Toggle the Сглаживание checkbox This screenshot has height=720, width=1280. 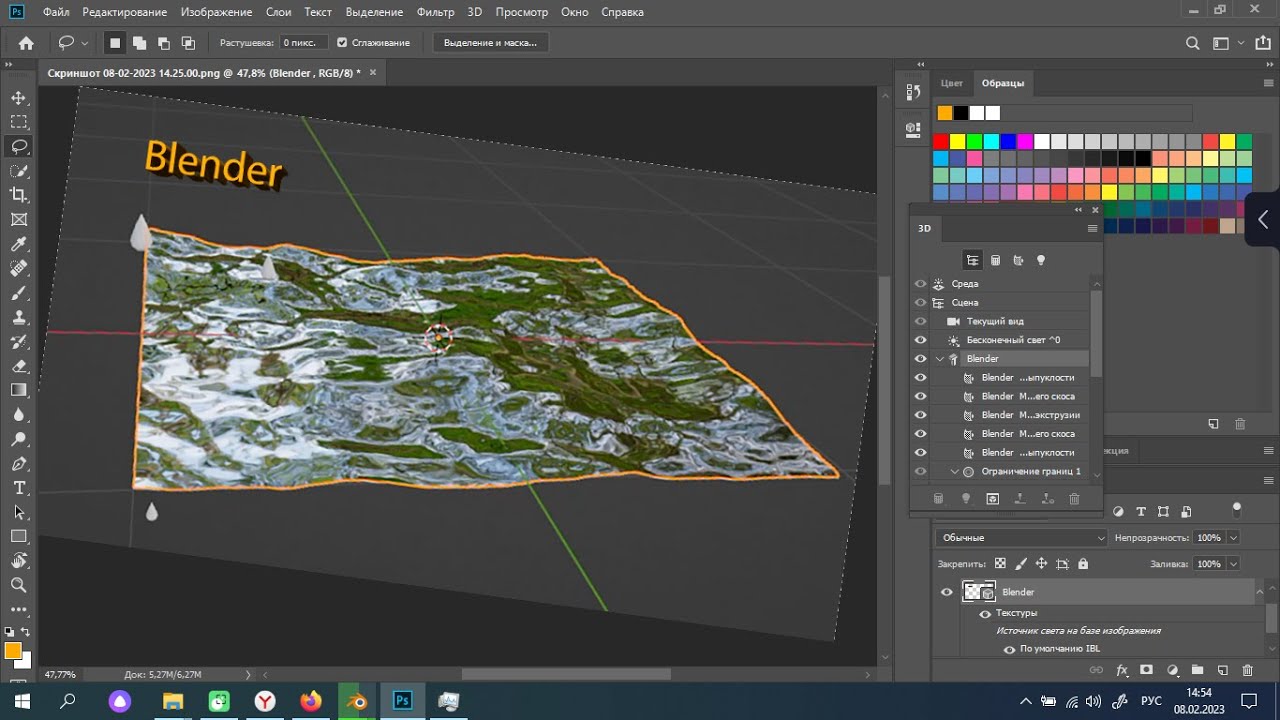click(342, 43)
